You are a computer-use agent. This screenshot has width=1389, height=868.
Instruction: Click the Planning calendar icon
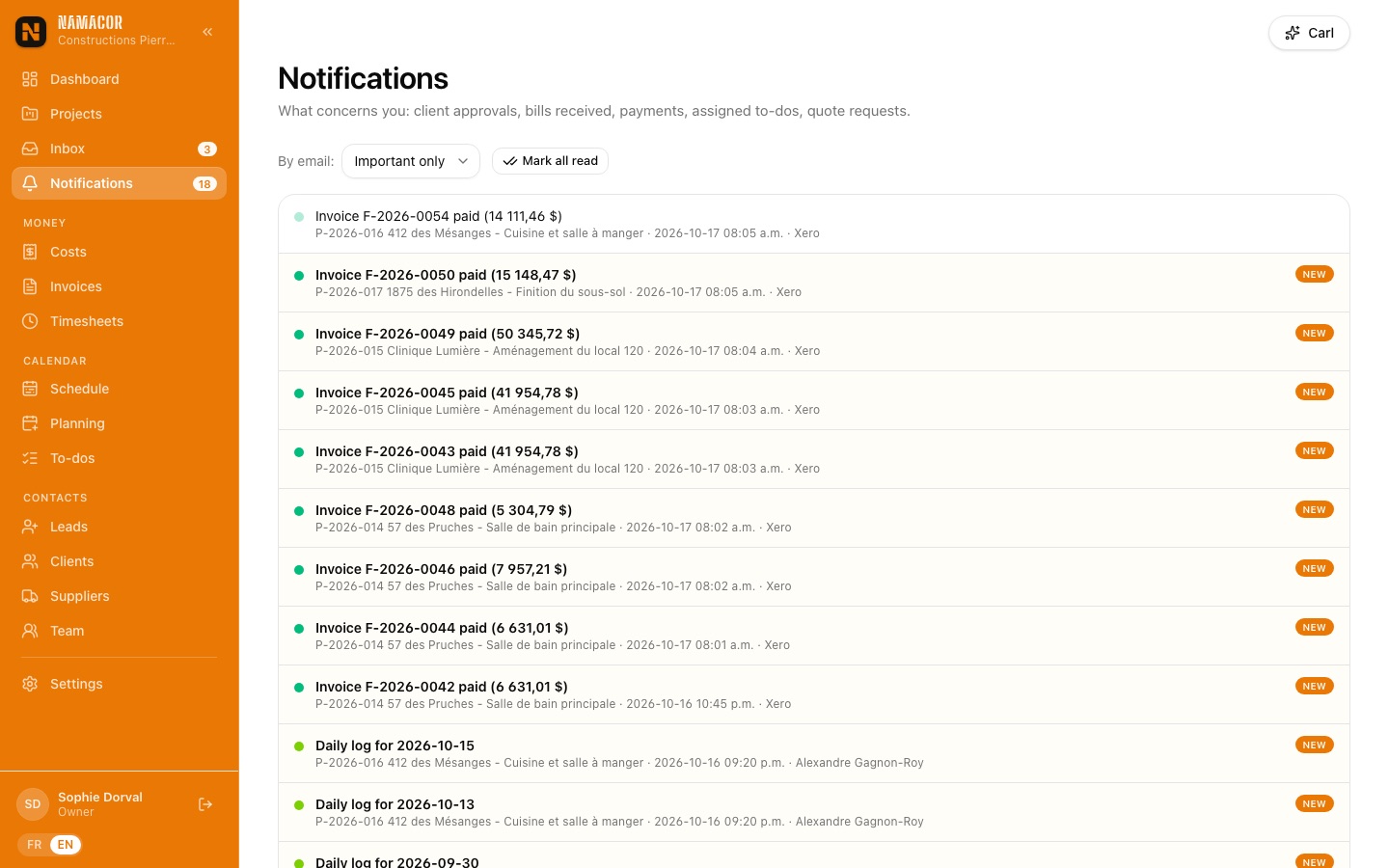pos(30,423)
